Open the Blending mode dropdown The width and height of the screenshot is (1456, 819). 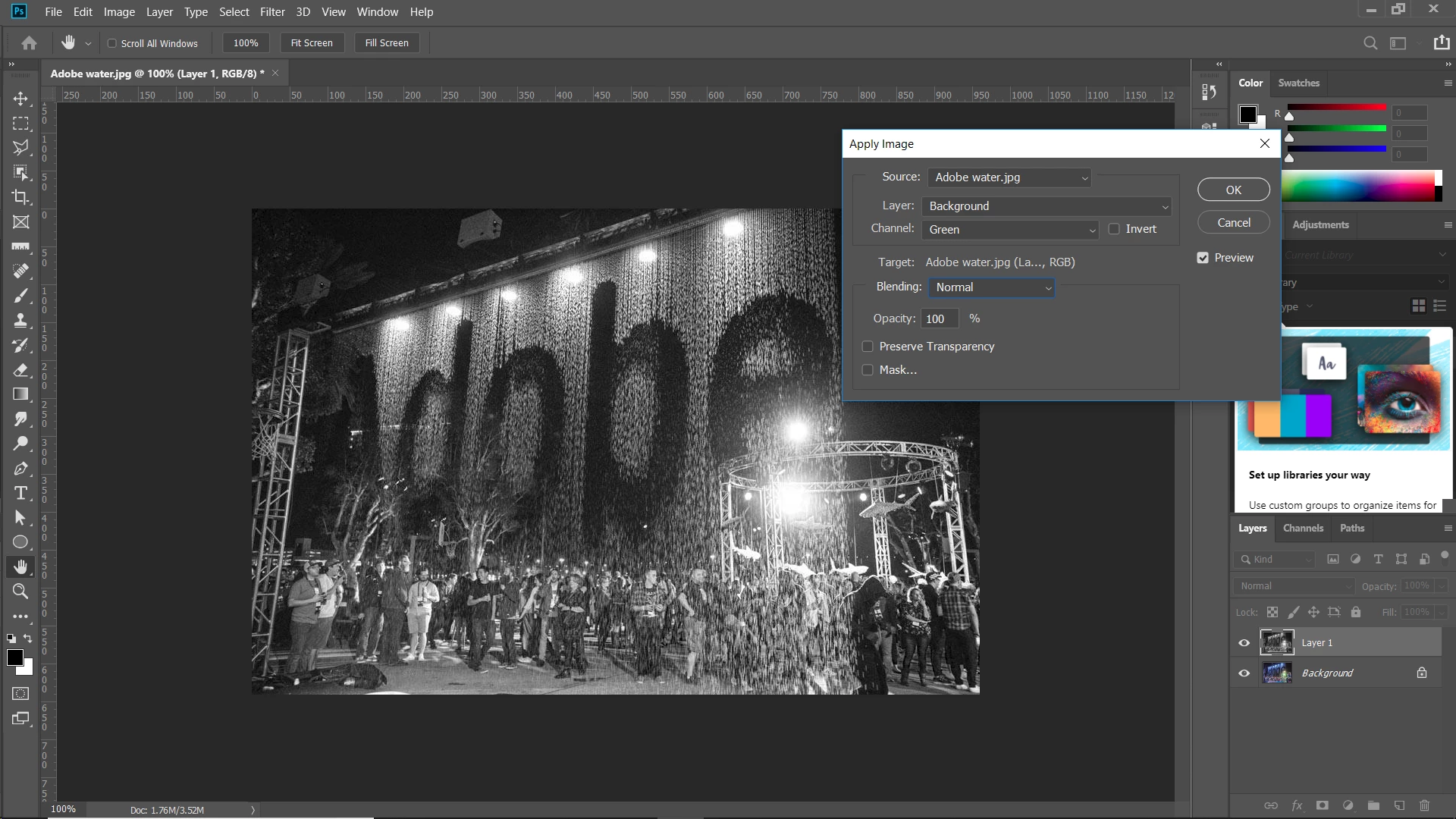coord(991,287)
